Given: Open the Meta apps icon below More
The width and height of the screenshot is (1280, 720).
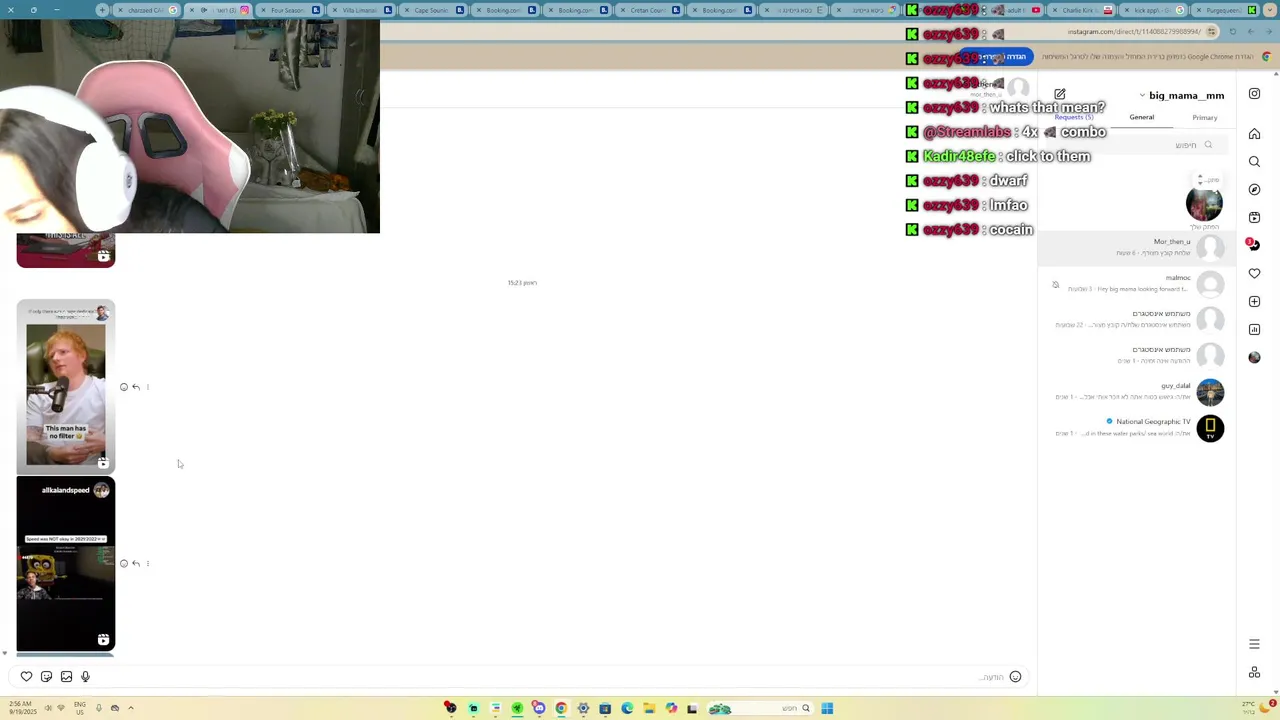Looking at the screenshot, I should coord(1254,672).
